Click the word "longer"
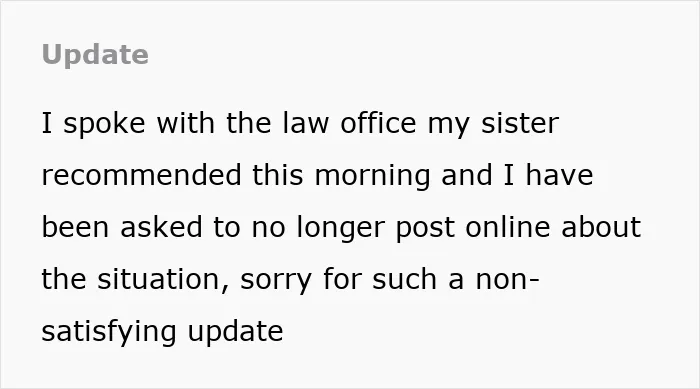 [x=340, y=228]
